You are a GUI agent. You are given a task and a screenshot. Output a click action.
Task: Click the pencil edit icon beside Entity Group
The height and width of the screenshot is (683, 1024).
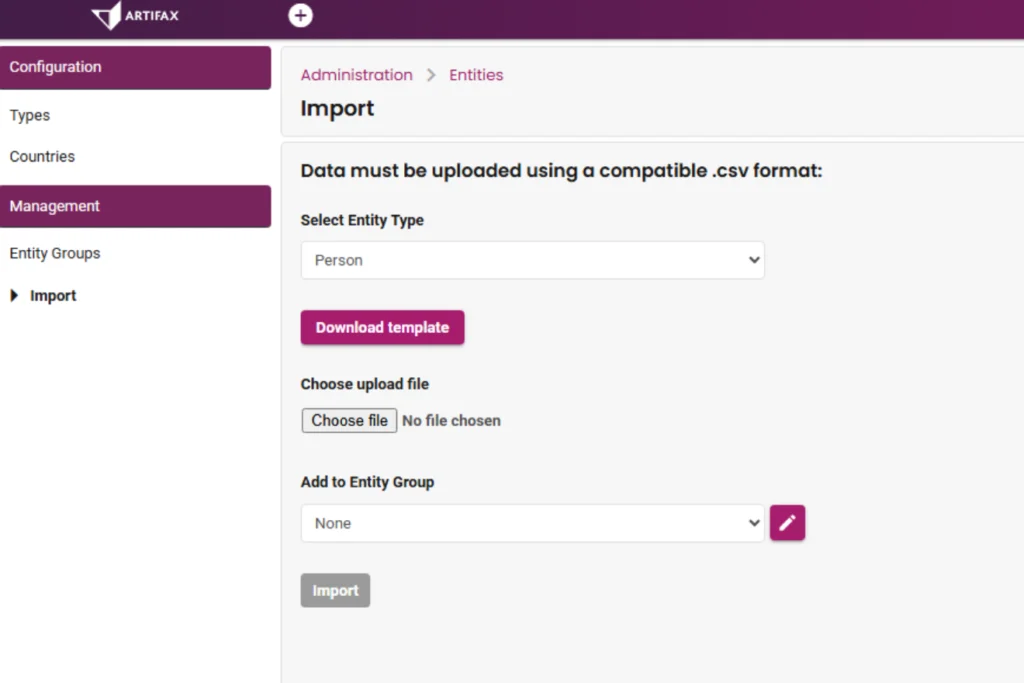coord(787,522)
